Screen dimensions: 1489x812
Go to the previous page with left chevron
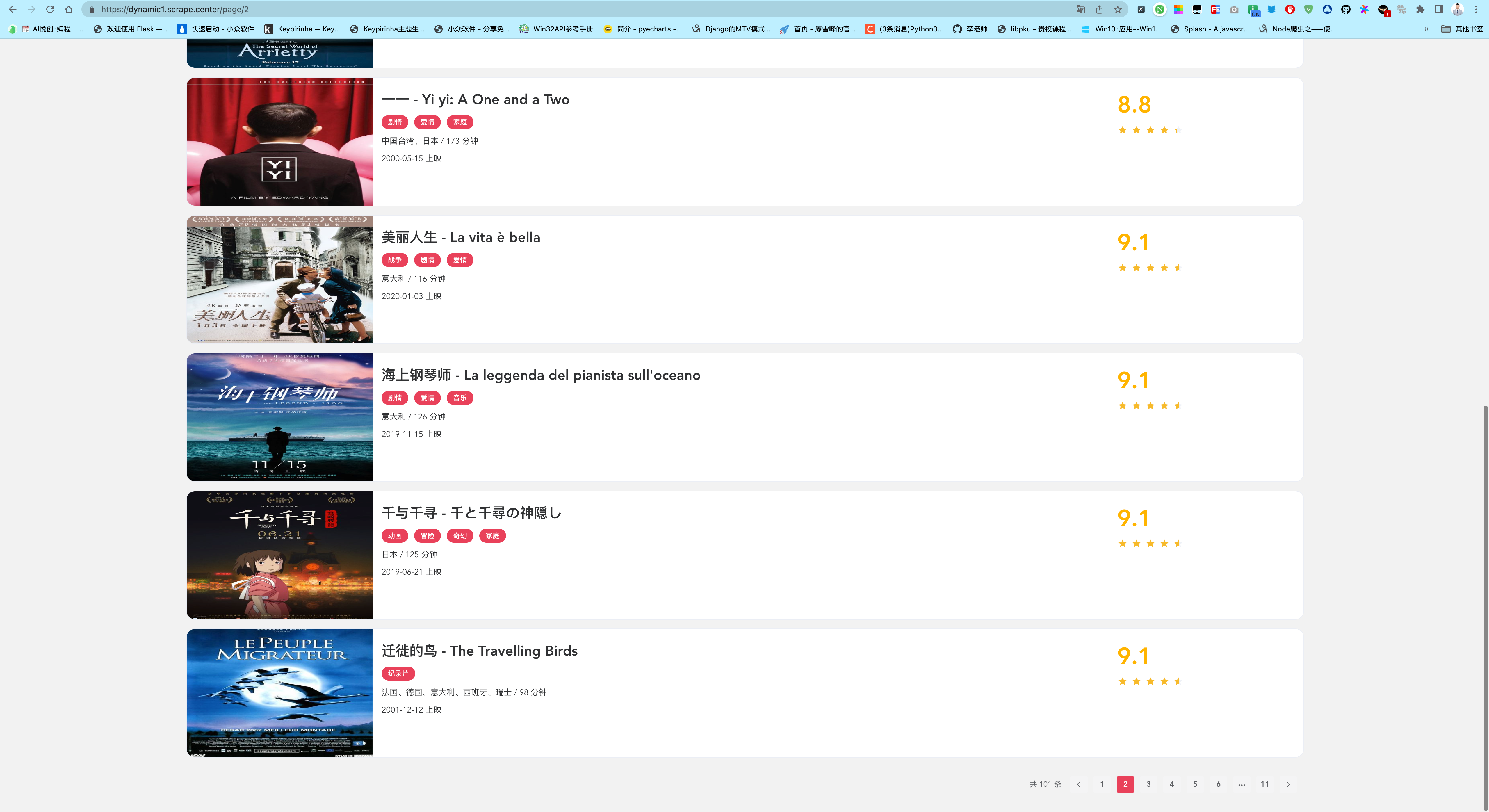(1079, 784)
